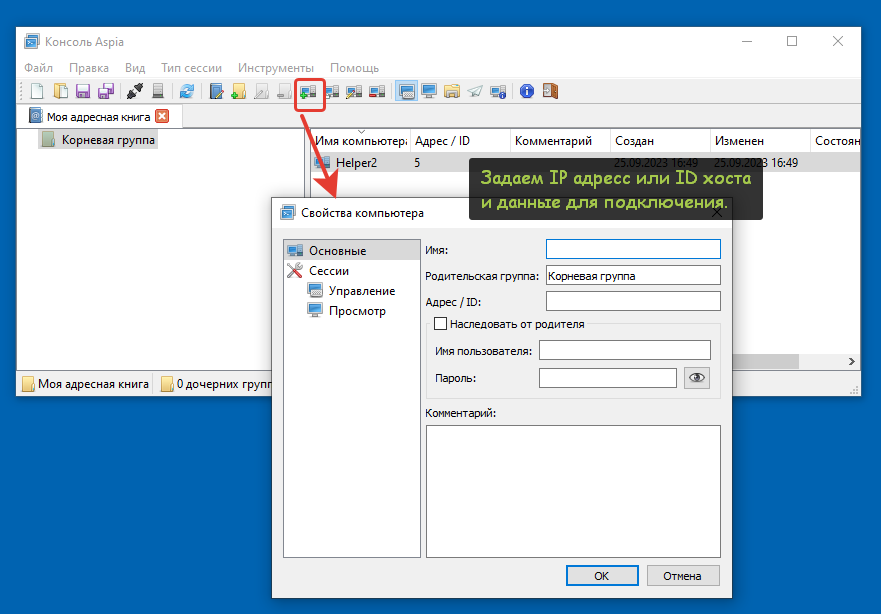The image size is (881, 614).
Task: Click the New address book icon
Action: click(x=36, y=92)
